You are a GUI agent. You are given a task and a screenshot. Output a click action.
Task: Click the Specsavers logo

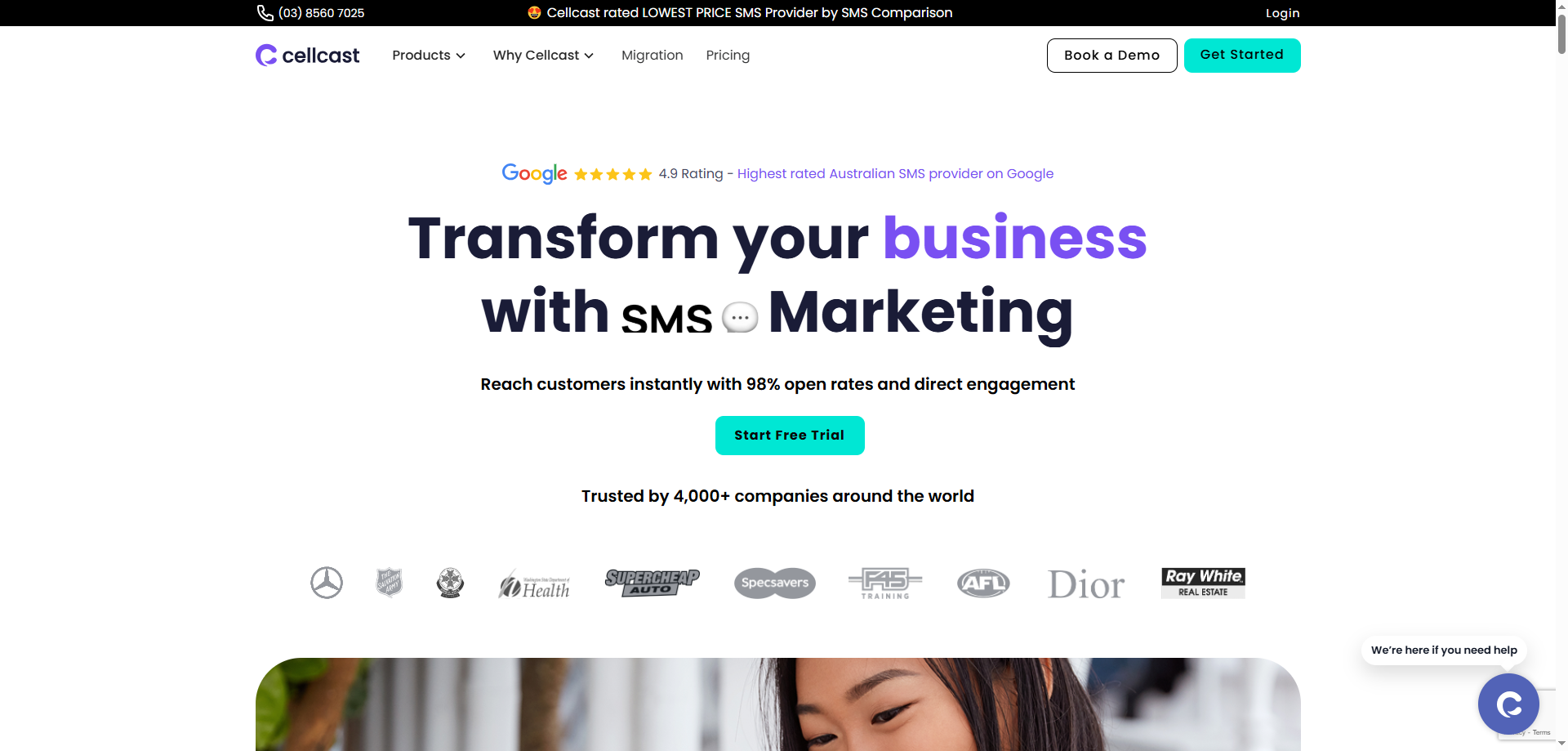pos(775,583)
